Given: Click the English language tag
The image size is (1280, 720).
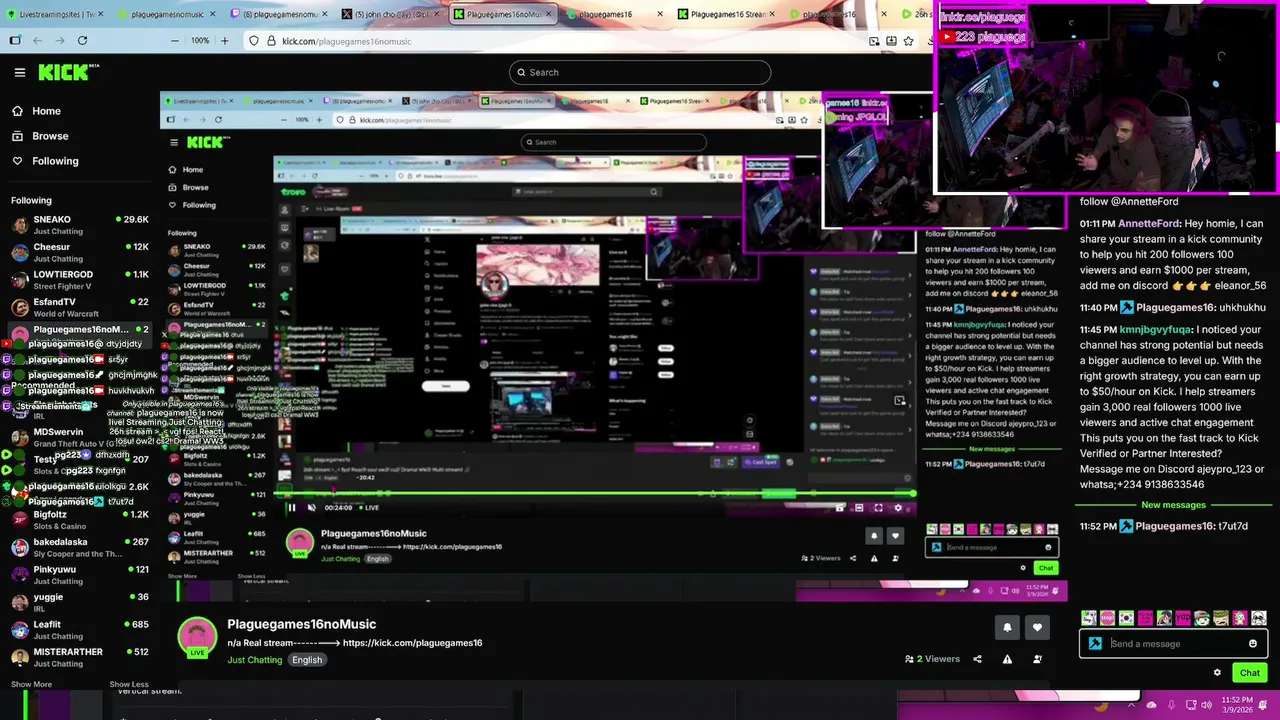Looking at the screenshot, I should [x=307, y=660].
